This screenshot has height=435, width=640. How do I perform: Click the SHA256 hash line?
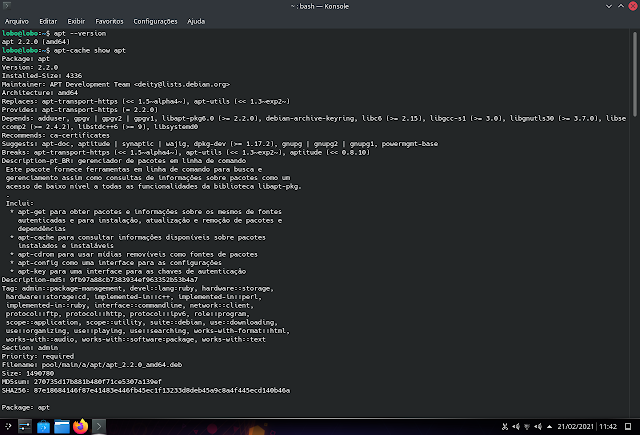click(146, 390)
